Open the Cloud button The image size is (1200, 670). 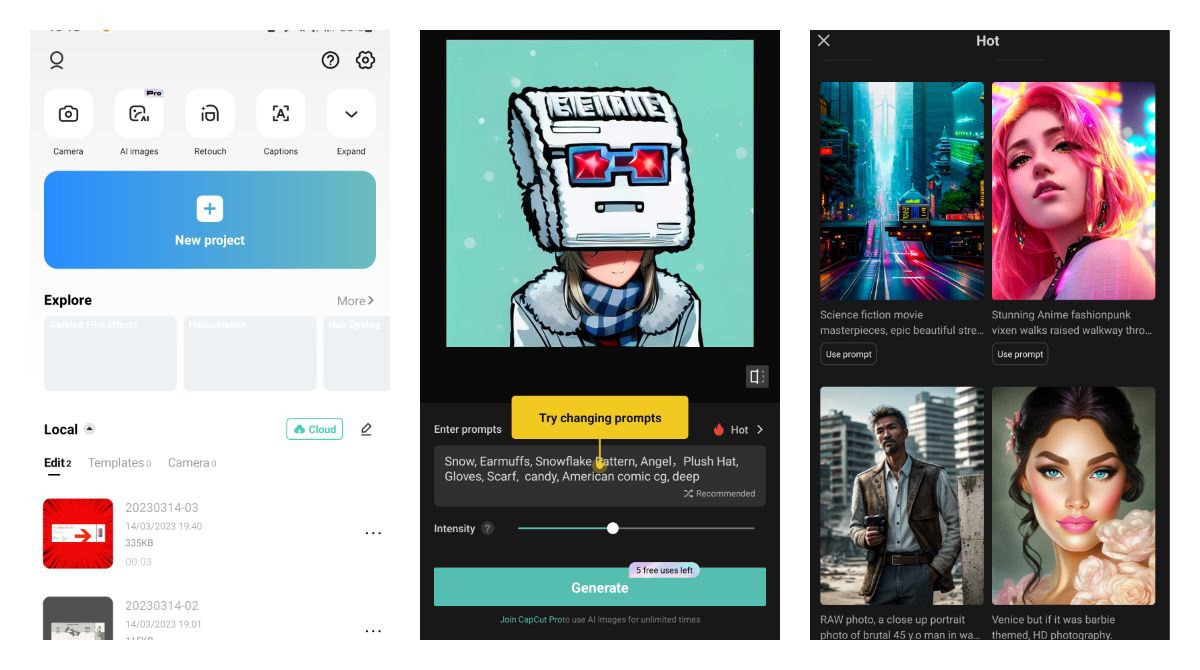coord(314,429)
